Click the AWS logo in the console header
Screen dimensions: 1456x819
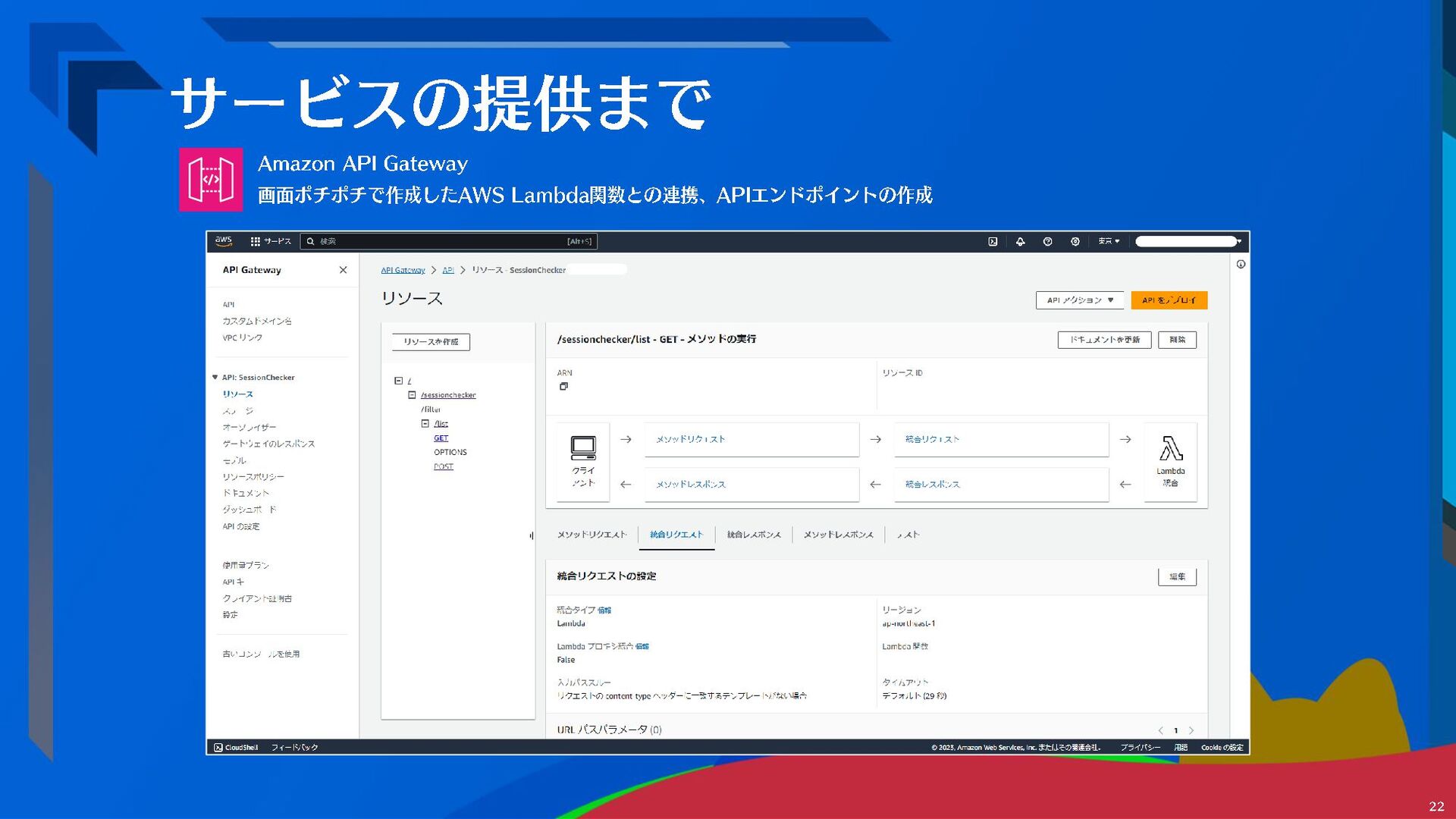point(223,241)
